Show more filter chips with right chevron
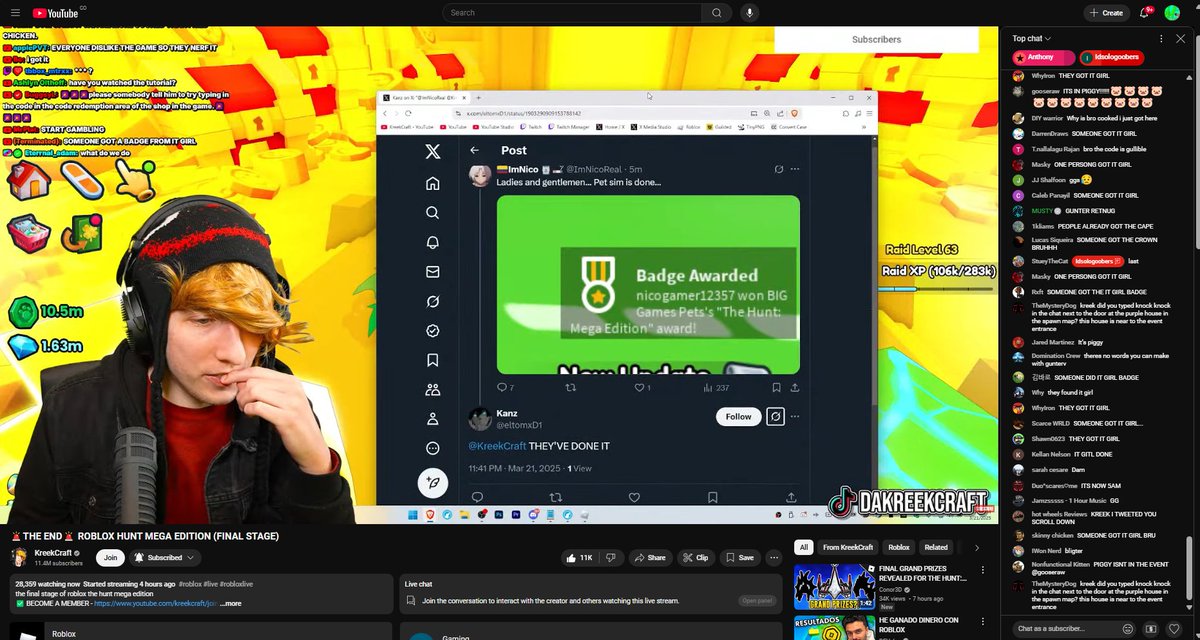The width and height of the screenshot is (1200, 640). pyautogui.click(x=977, y=547)
